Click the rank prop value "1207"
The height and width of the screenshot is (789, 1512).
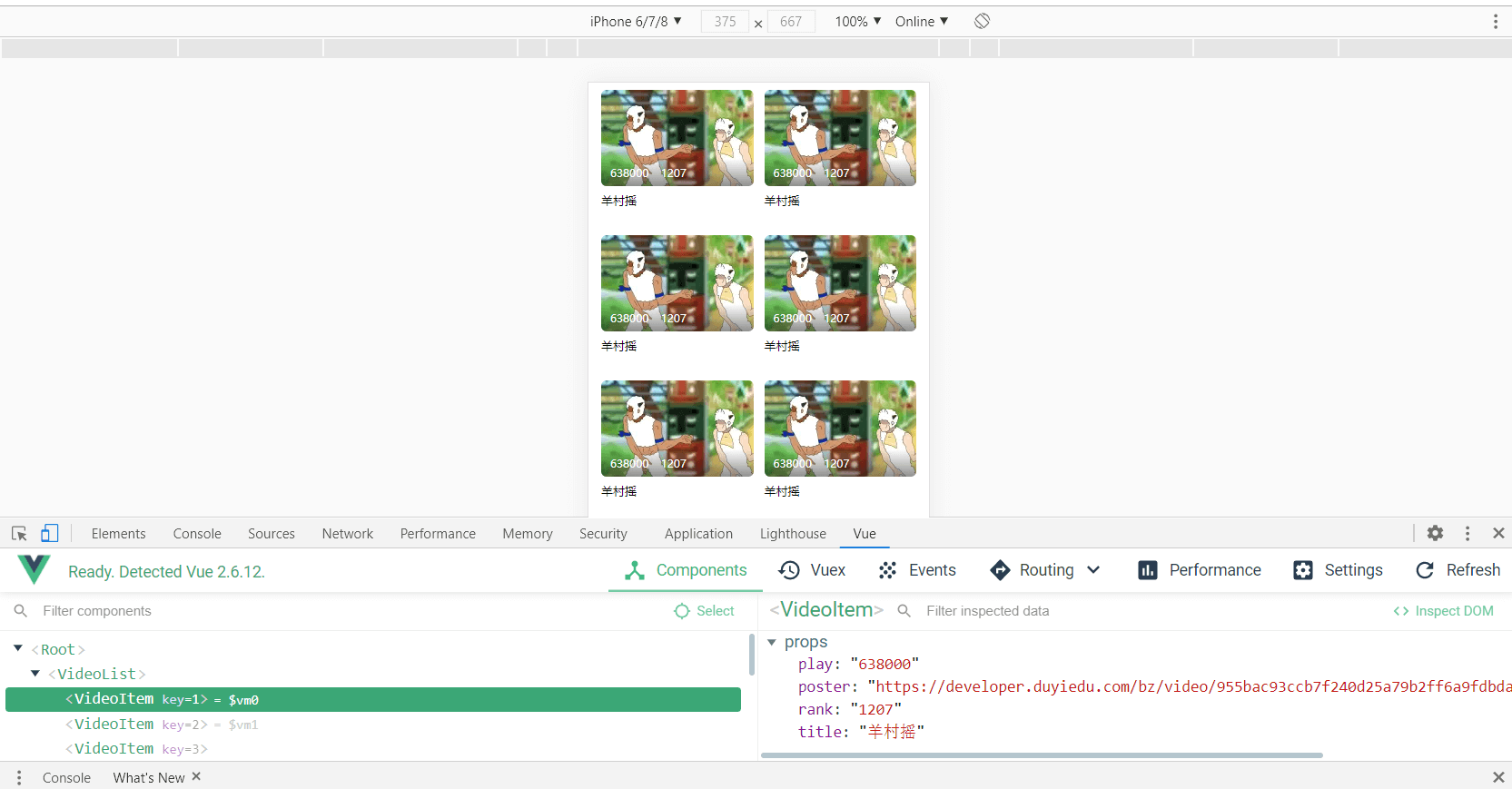click(x=875, y=709)
